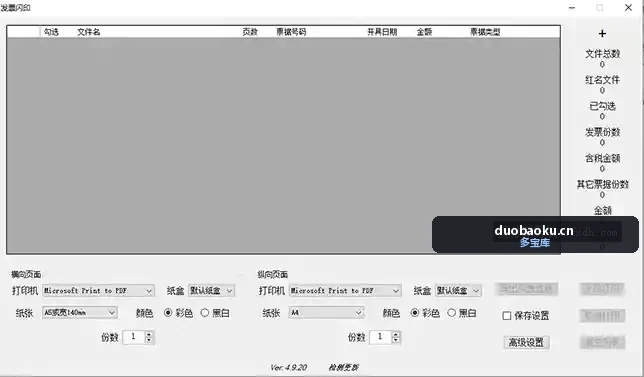Click the 纵向页面 section label
Image resolution: width=644 pixels, height=377 pixels.
coord(273,274)
